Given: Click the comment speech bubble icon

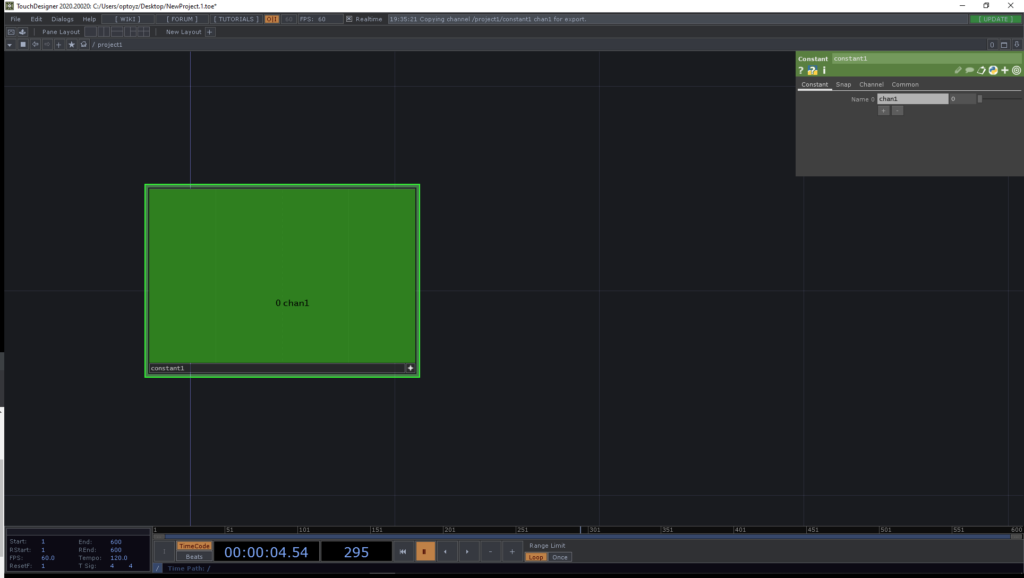Looking at the screenshot, I should pos(969,71).
